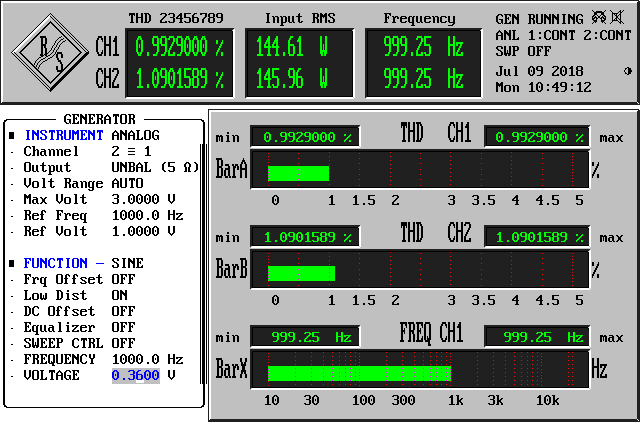Click the Rohde & Schwarz diamond logo
This screenshot has width=640, height=422.
click(x=50, y=52)
